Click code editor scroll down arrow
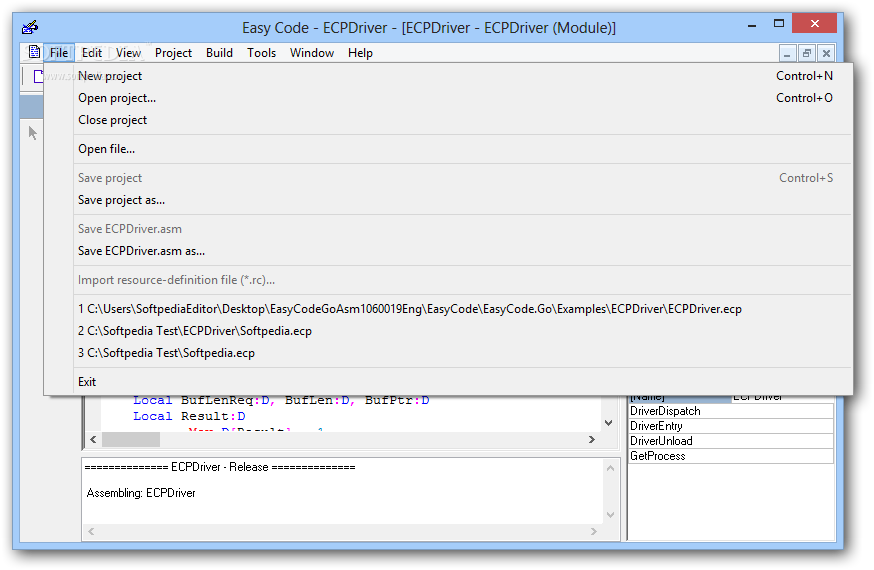 609,423
